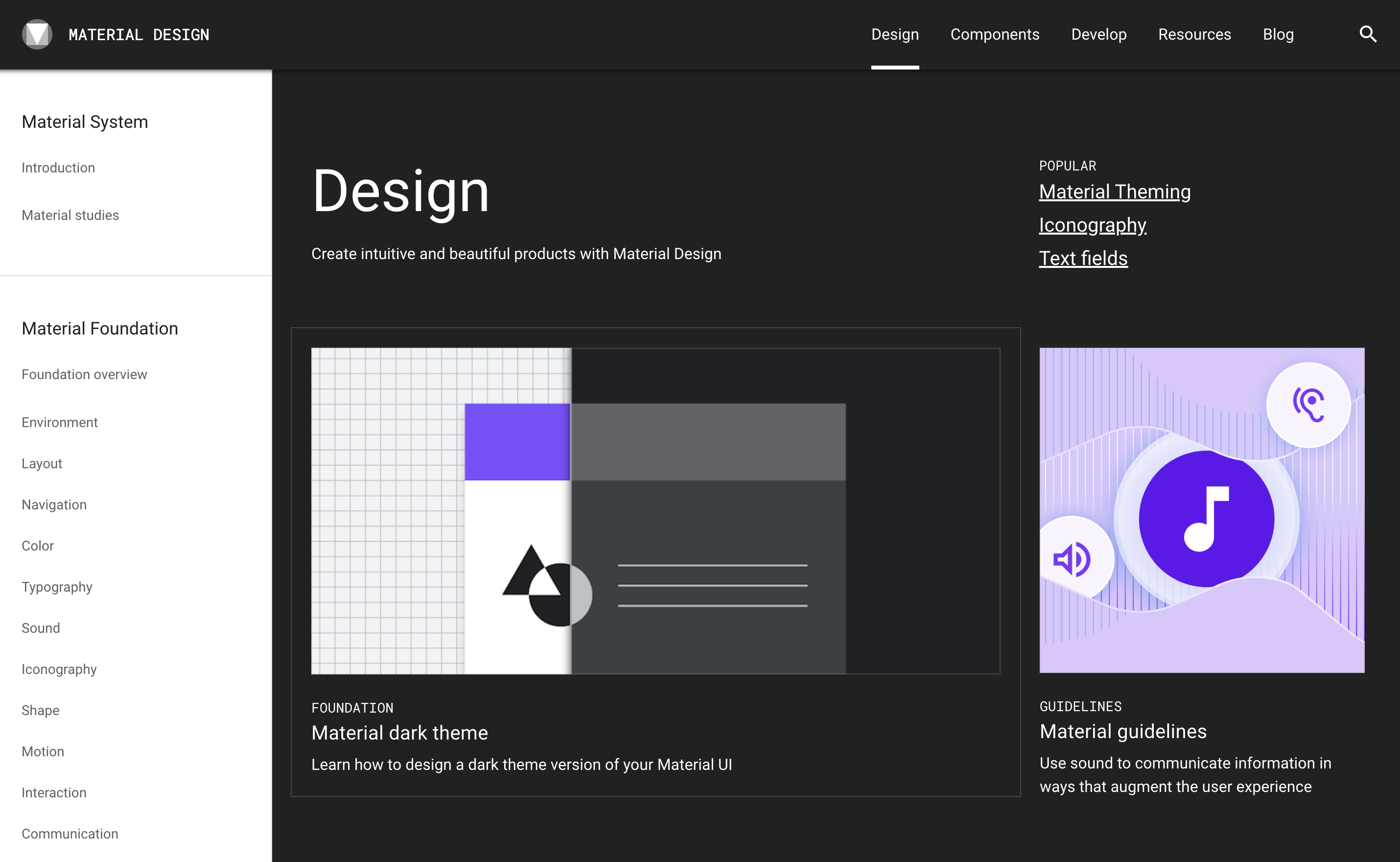
Task: Click the ear/hearing icon in guidelines card
Action: point(1307,405)
